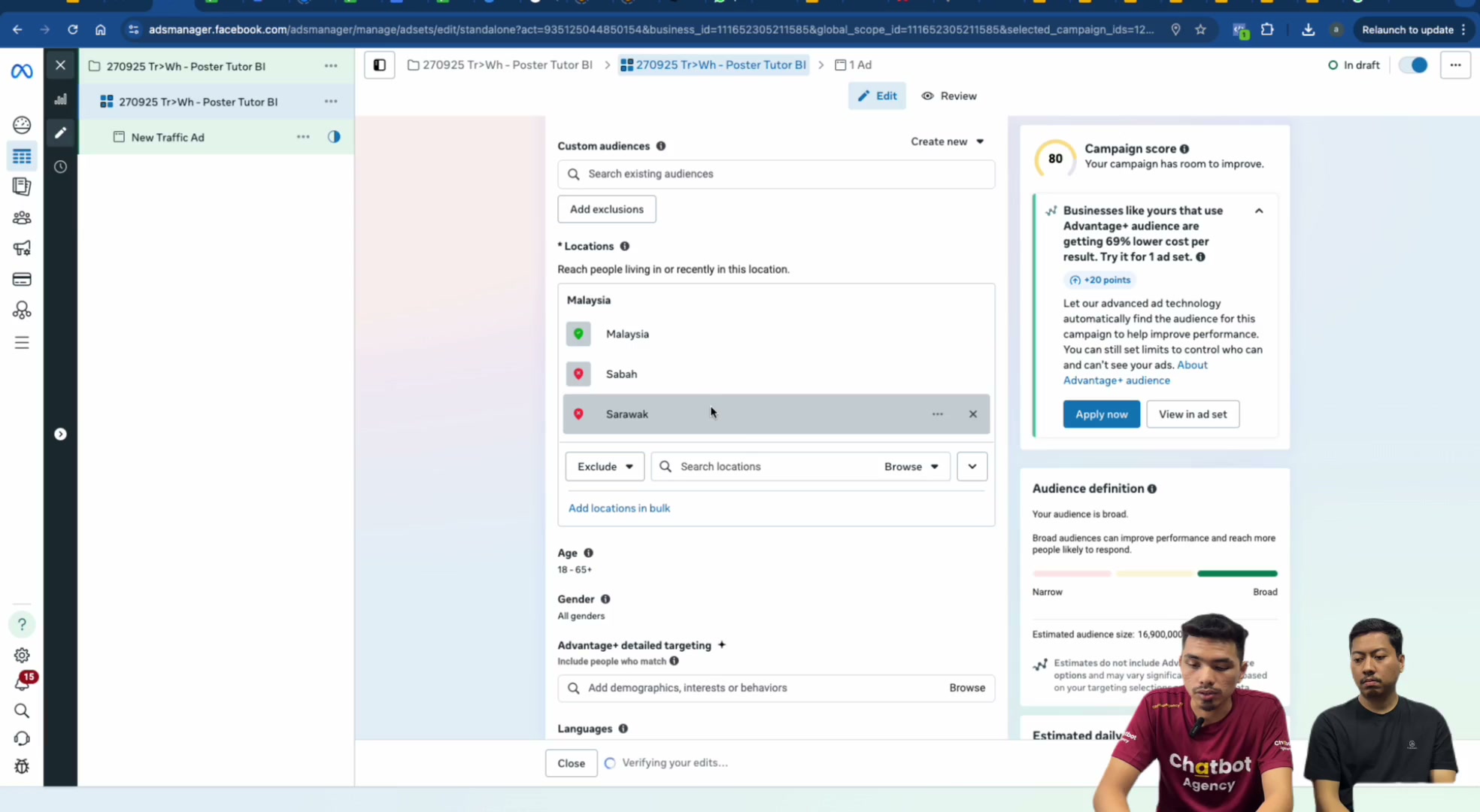Toggle the side panel layout icon
The width and height of the screenshot is (1480, 812).
pyautogui.click(x=380, y=65)
